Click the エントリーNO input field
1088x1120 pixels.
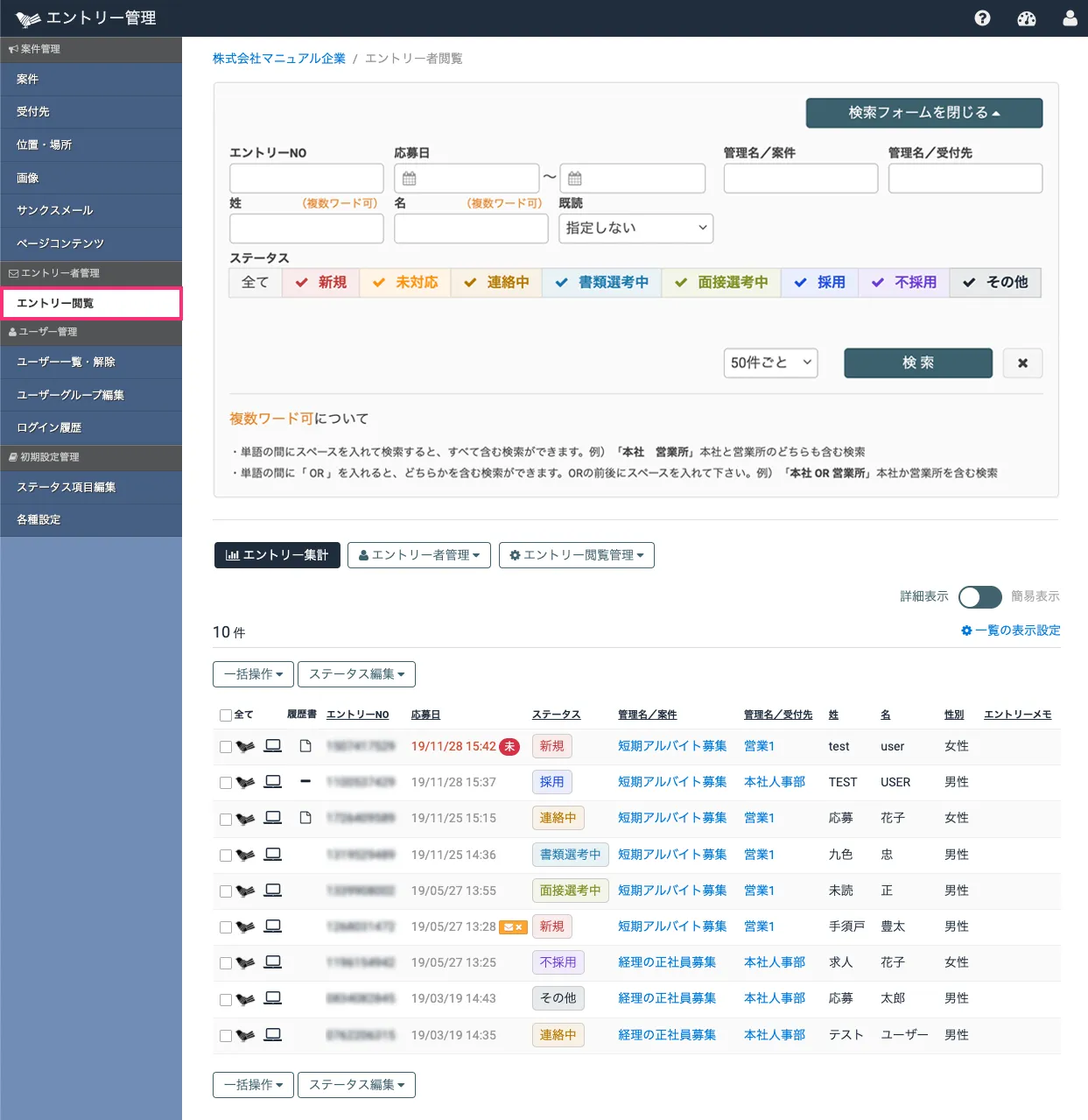306,179
